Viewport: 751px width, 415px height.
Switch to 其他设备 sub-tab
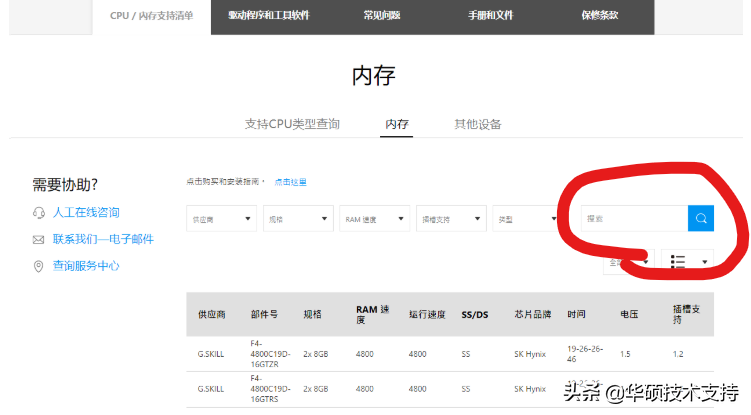coord(478,124)
